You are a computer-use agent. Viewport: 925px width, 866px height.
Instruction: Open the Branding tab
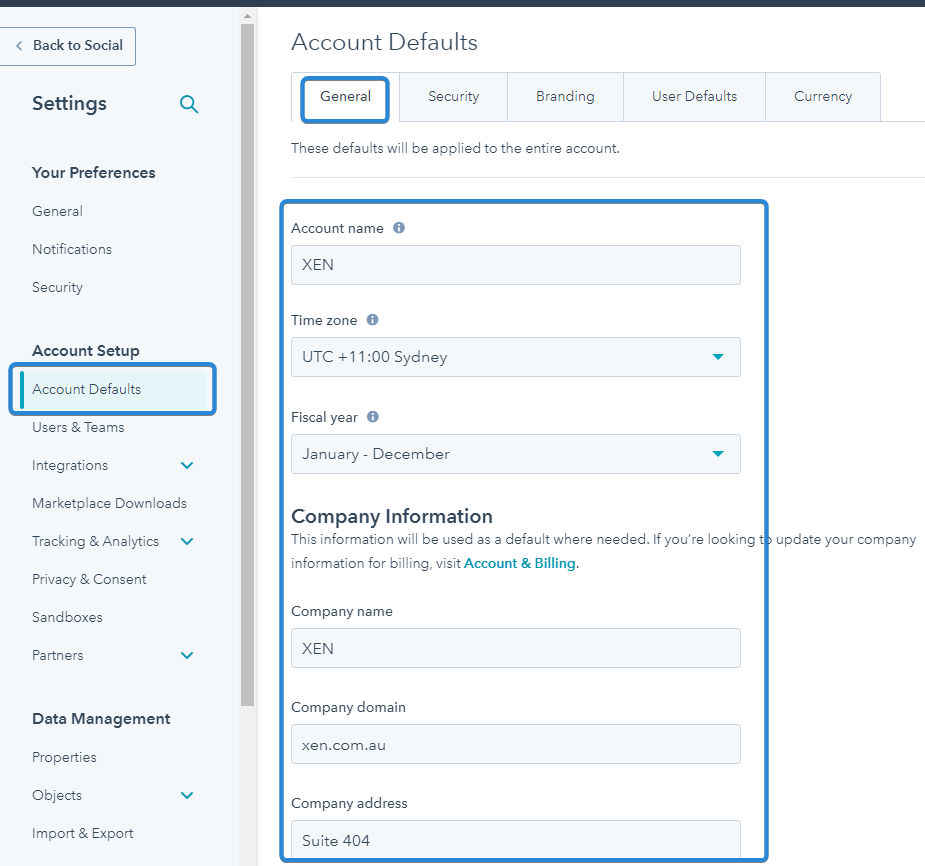pos(565,96)
